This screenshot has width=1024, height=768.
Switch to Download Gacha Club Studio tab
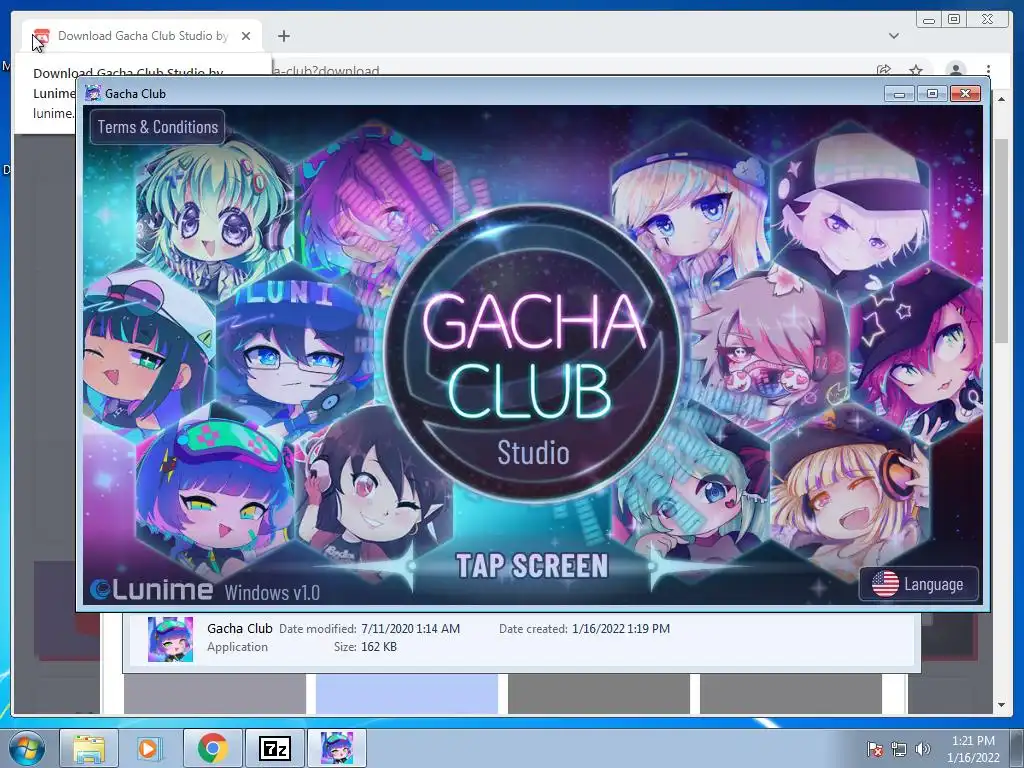[x=142, y=36]
